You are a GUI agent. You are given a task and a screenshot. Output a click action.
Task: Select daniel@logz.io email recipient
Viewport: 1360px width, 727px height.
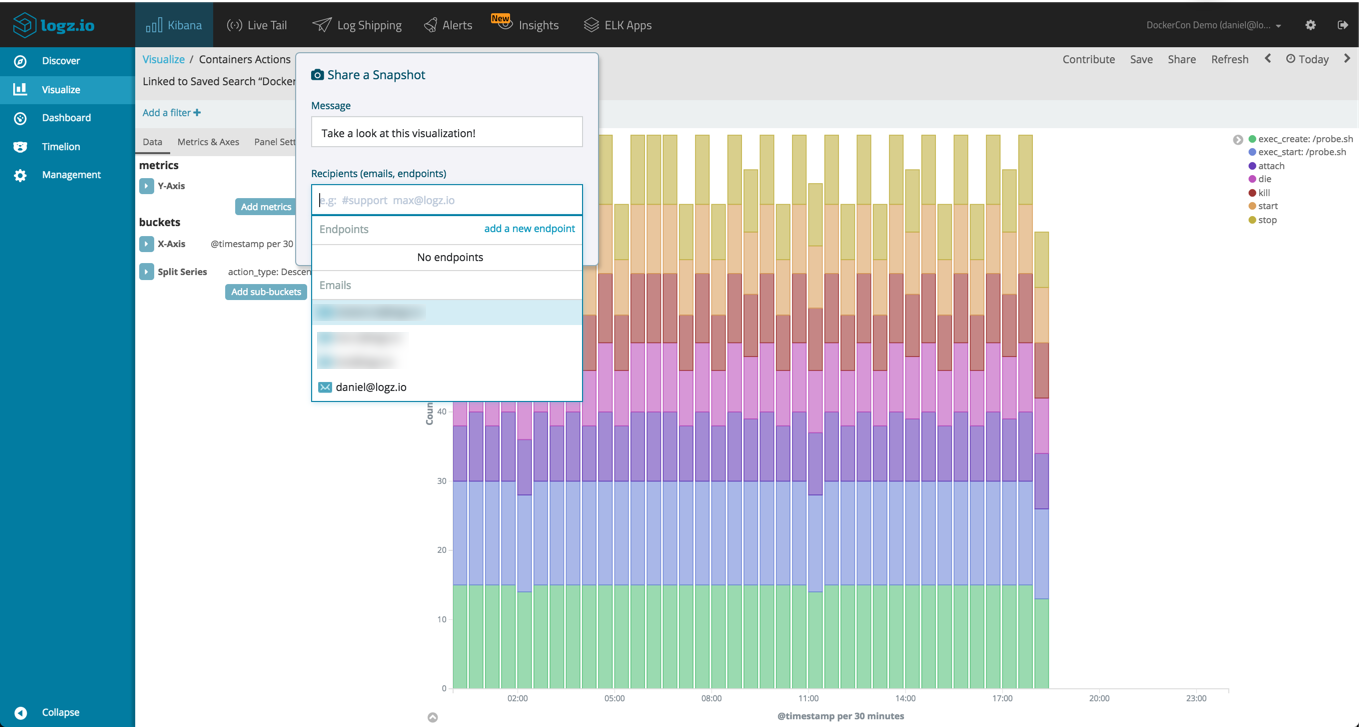[x=447, y=387]
